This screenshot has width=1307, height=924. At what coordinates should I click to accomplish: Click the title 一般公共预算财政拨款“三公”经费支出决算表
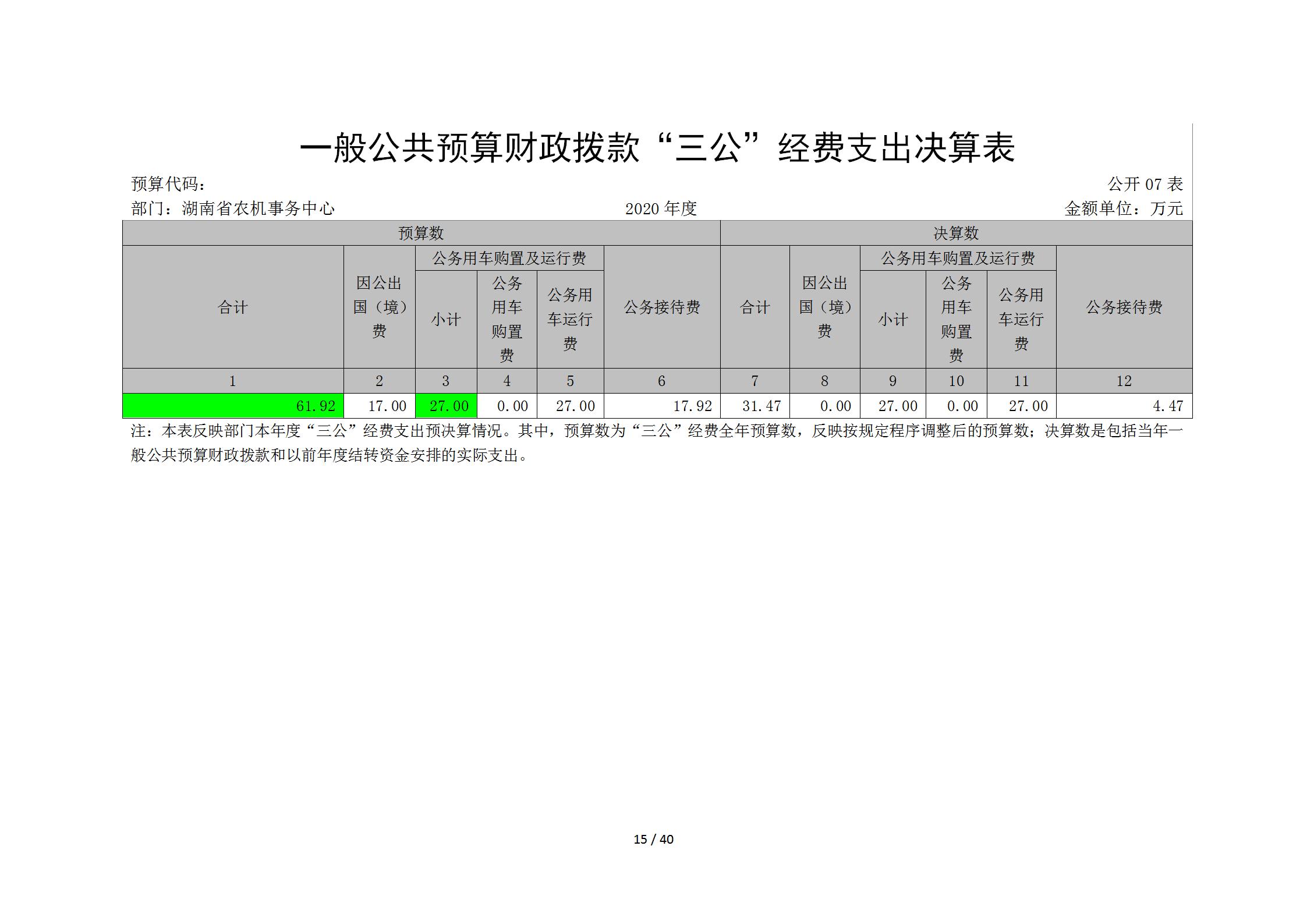click(x=657, y=148)
